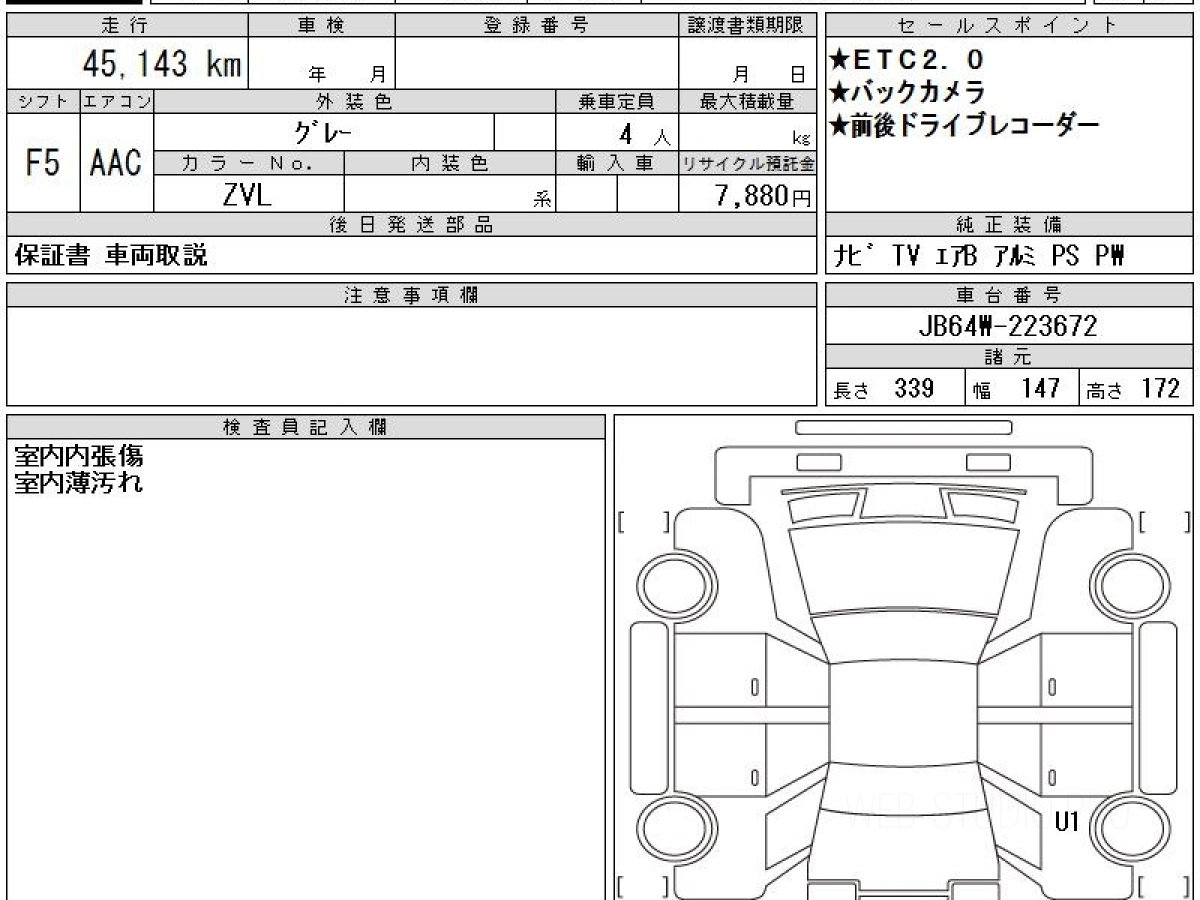Select the ナビ TV エアB アルミ PS PW line

981,256
